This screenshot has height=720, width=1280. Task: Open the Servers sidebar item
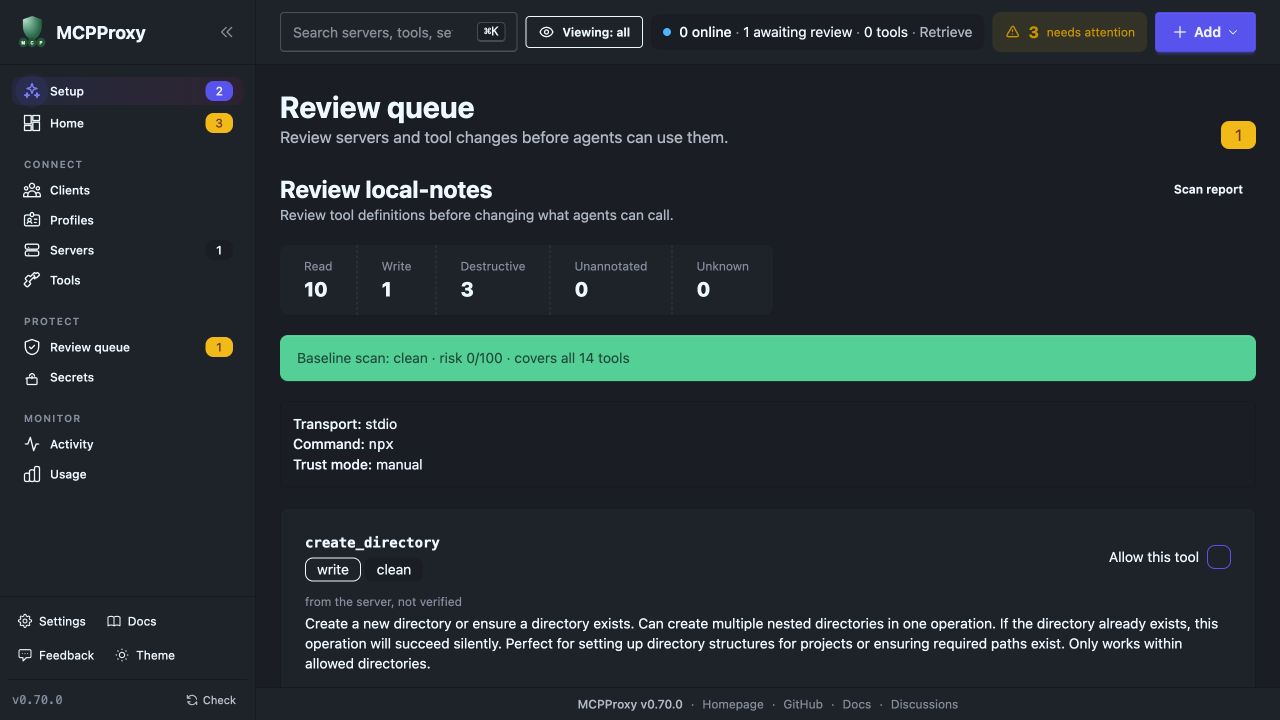click(x=128, y=250)
